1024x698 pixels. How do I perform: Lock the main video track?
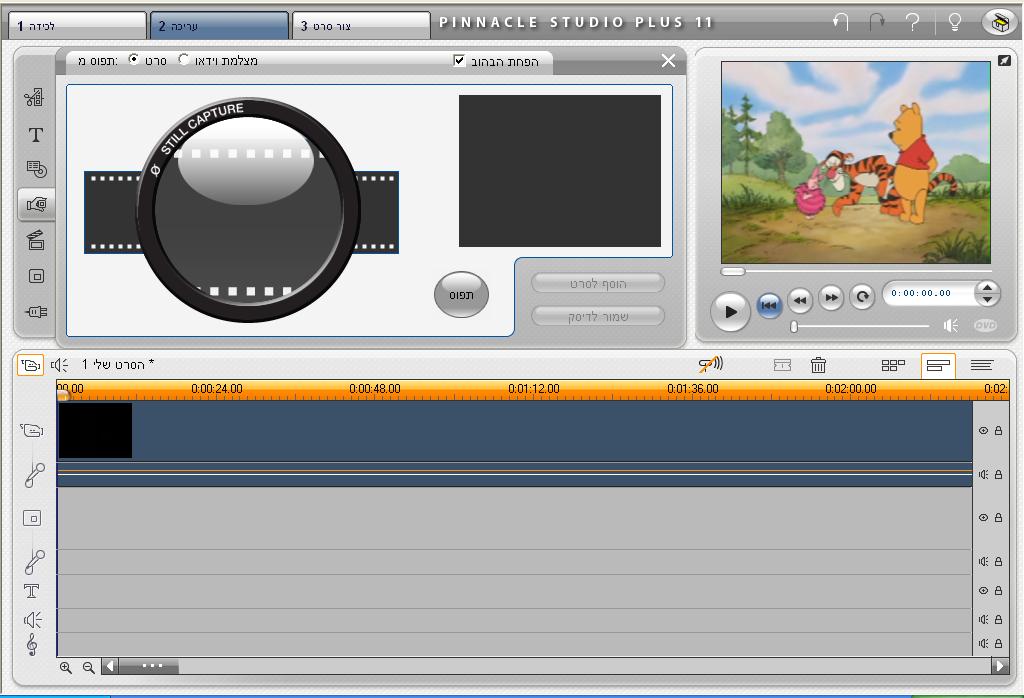pyautogui.click(x=999, y=430)
